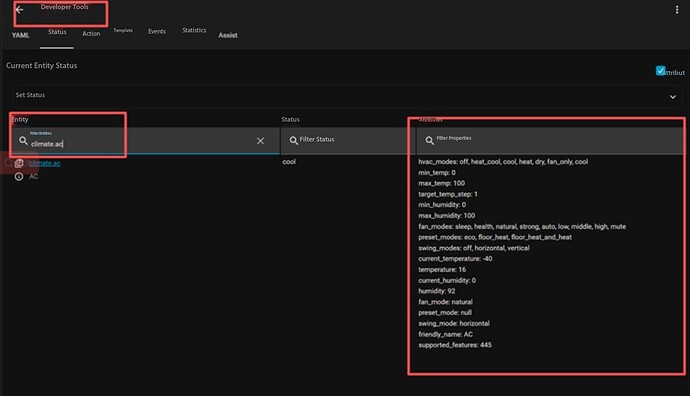
Task: Select the 'humidity: 92' line
Action: [x=437, y=291]
